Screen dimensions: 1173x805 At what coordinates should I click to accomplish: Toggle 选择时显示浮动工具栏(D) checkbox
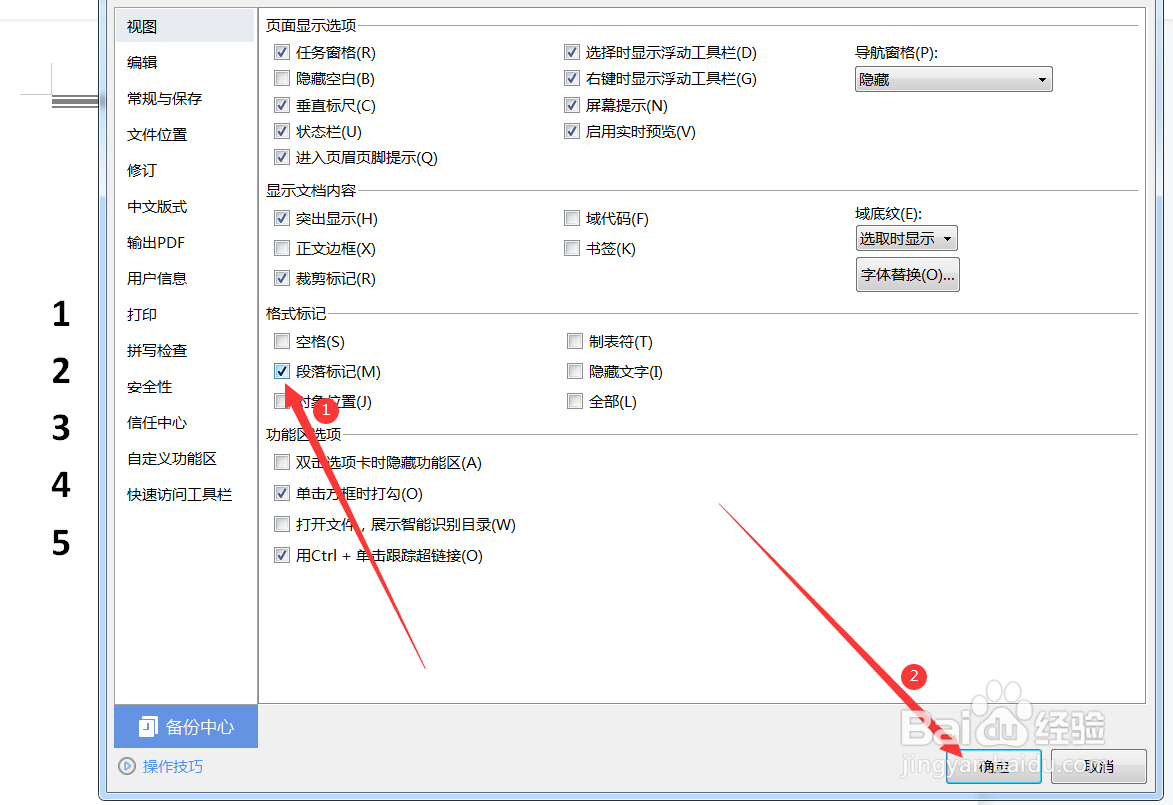point(572,52)
